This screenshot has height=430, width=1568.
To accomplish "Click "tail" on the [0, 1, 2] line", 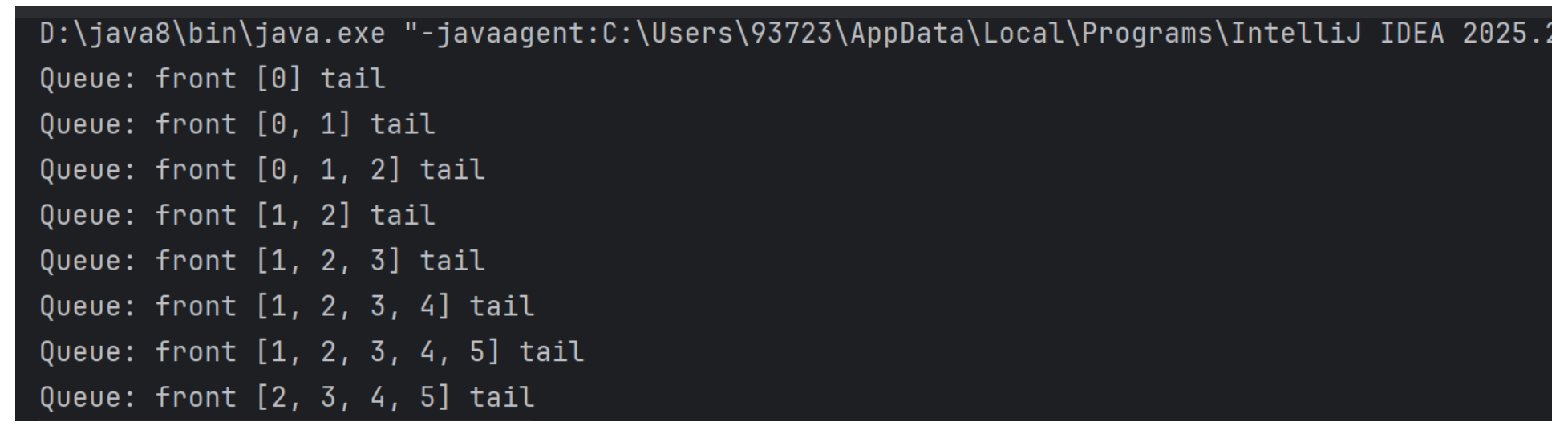I will tap(452, 170).
